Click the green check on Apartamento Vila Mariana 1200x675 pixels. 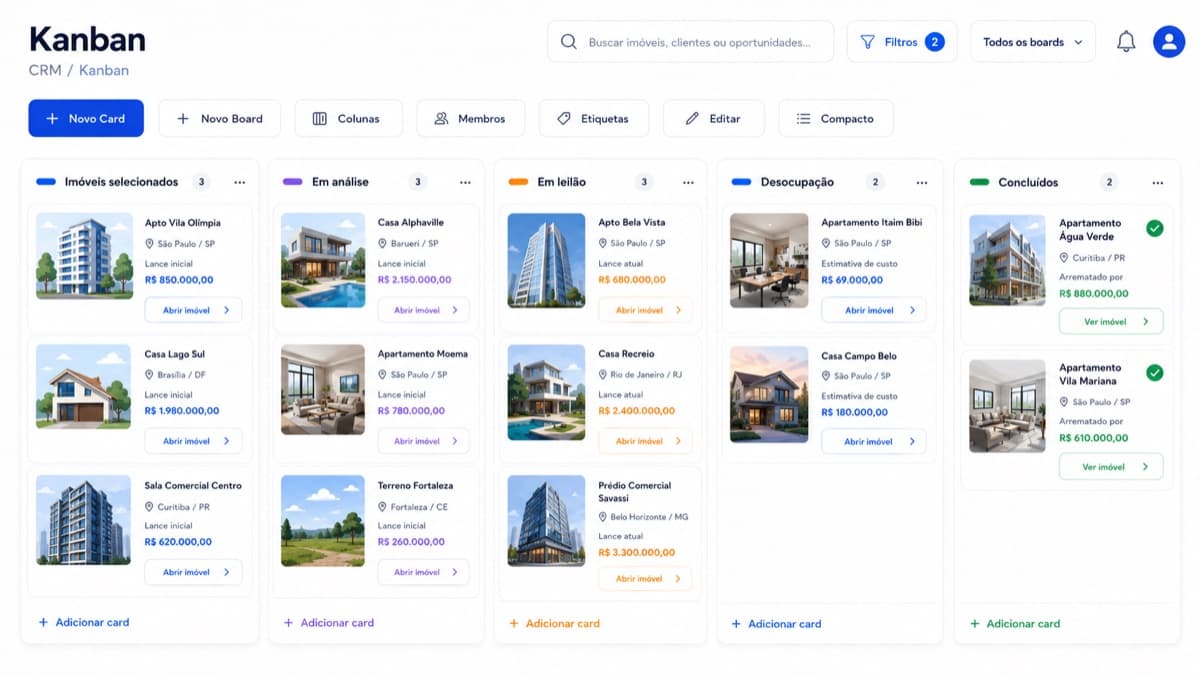[x=1154, y=373]
